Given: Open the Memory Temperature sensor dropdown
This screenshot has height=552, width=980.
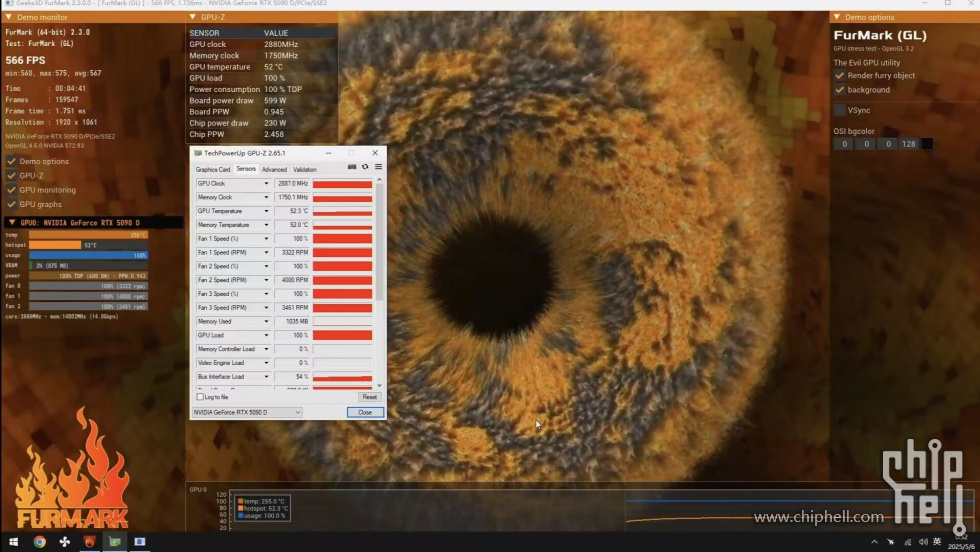Looking at the screenshot, I should coord(266,225).
